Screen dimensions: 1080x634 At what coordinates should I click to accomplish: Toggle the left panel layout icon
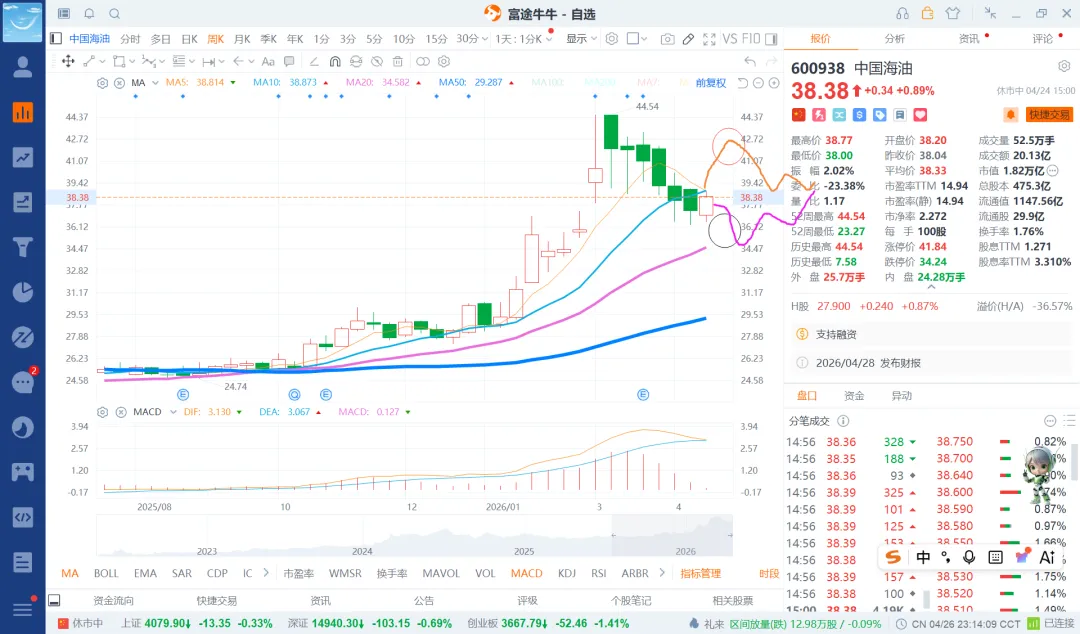coord(56,39)
